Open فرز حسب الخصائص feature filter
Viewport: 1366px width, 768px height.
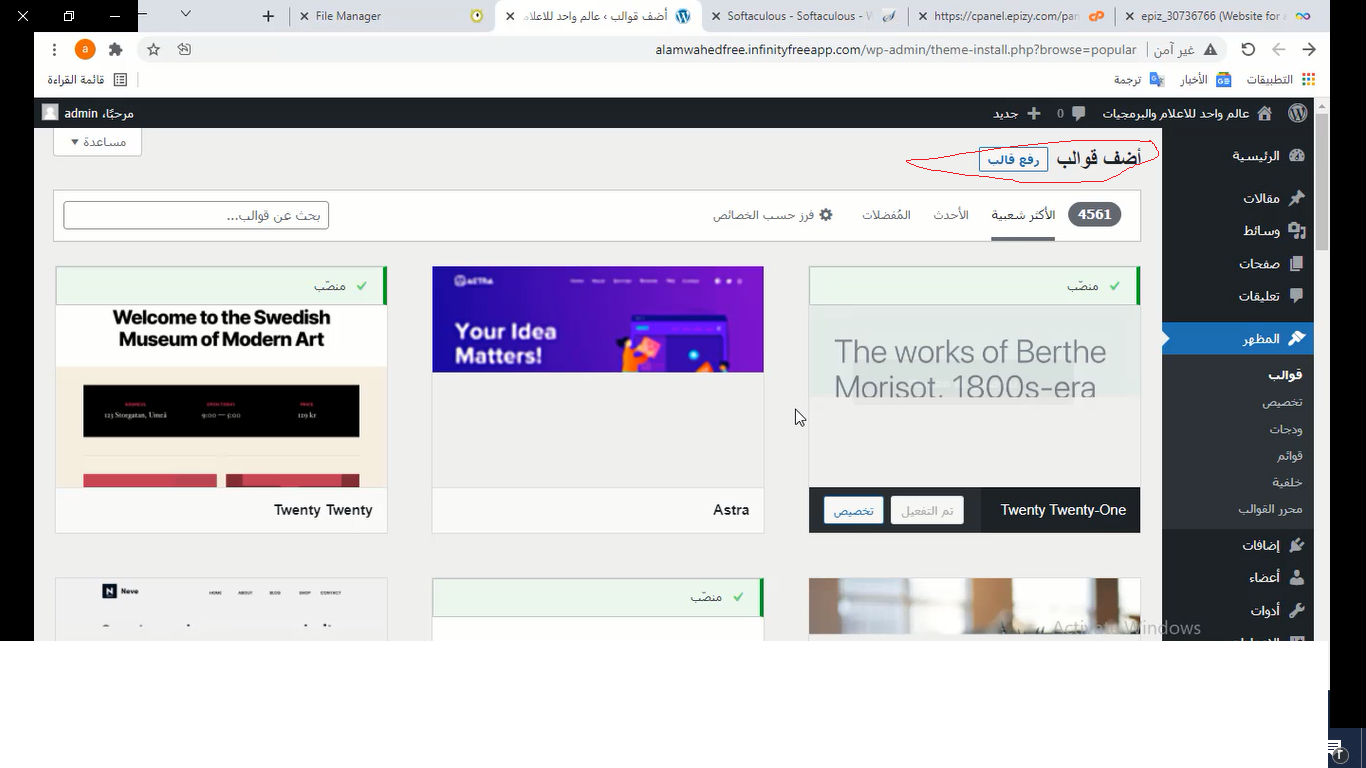pyautogui.click(x=772, y=215)
